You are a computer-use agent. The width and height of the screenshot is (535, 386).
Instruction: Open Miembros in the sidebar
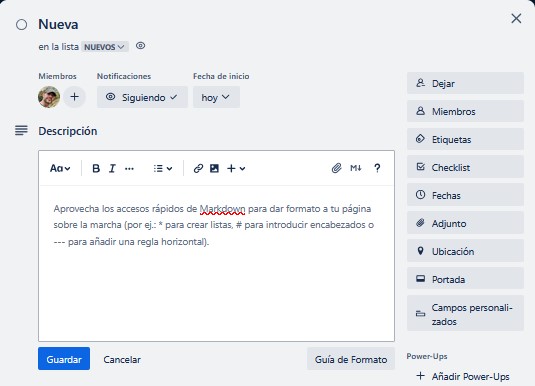pos(465,111)
